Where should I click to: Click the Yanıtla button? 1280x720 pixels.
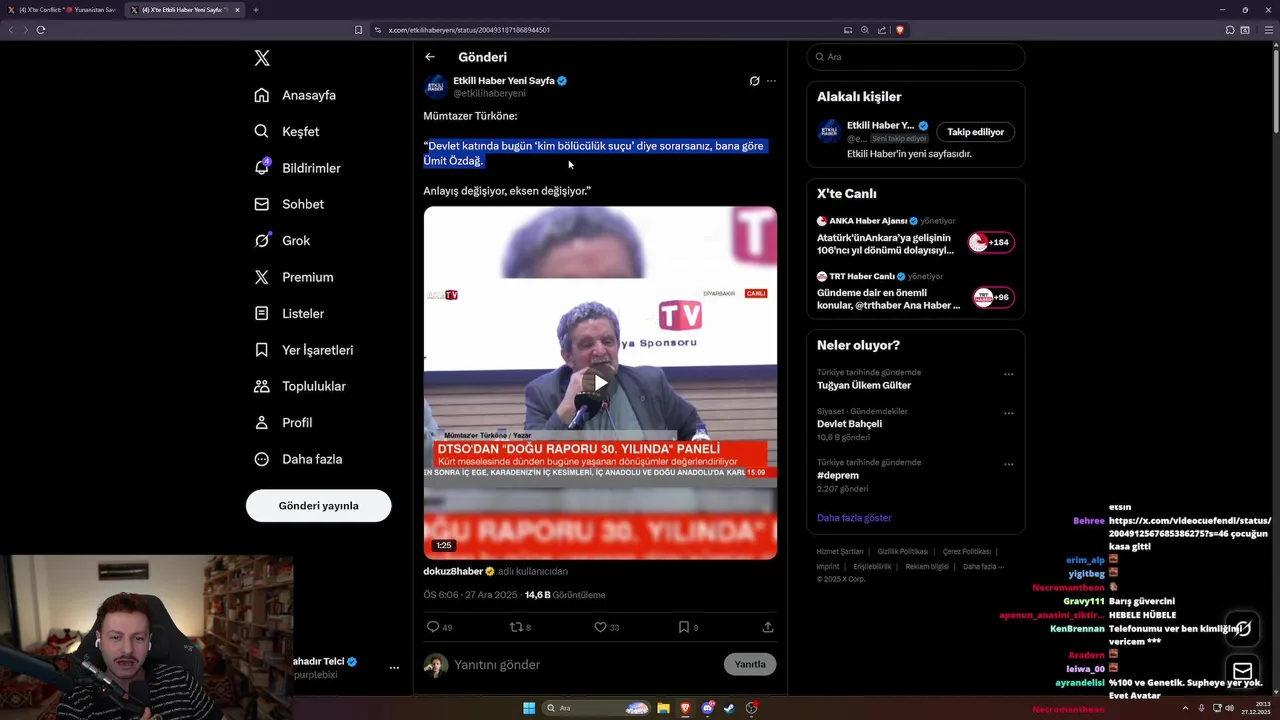pyautogui.click(x=750, y=664)
